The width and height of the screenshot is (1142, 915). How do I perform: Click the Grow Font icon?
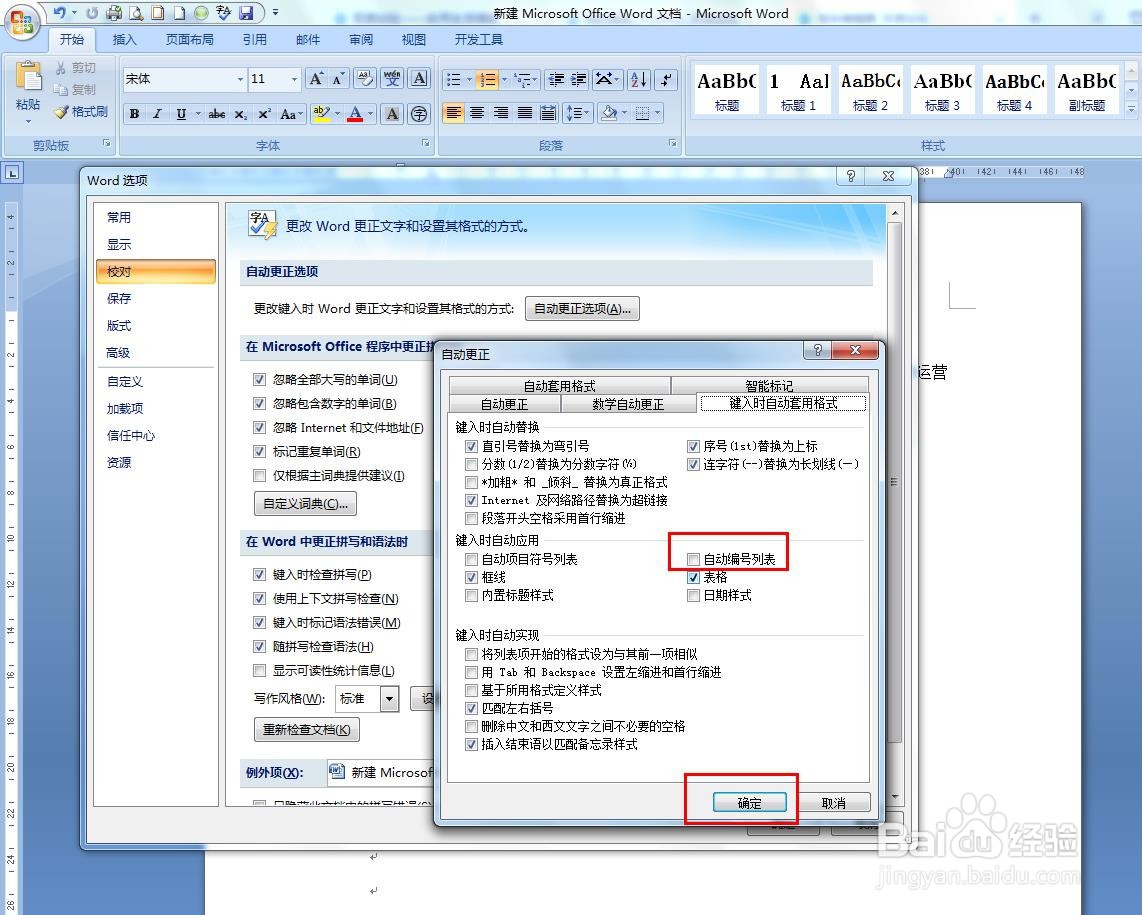point(316,79)
